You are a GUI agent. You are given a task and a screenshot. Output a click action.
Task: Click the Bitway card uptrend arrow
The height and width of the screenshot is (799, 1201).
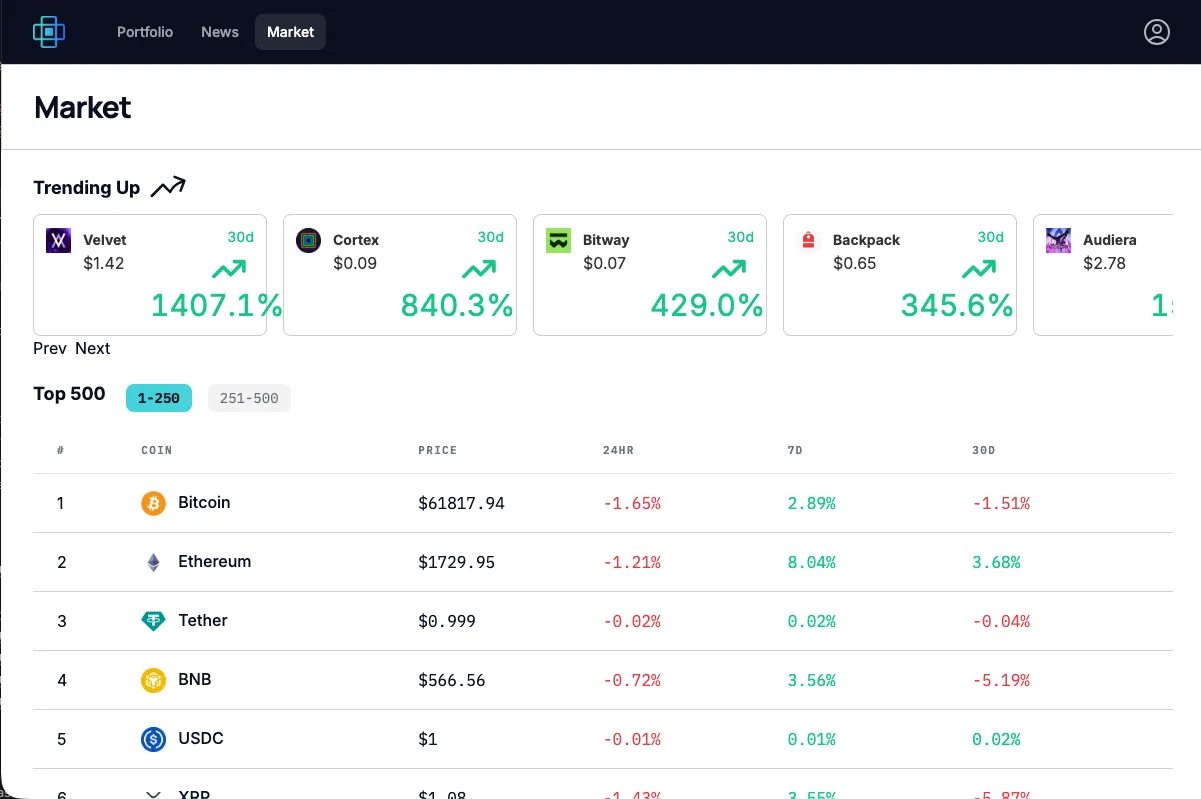(729, 269)
